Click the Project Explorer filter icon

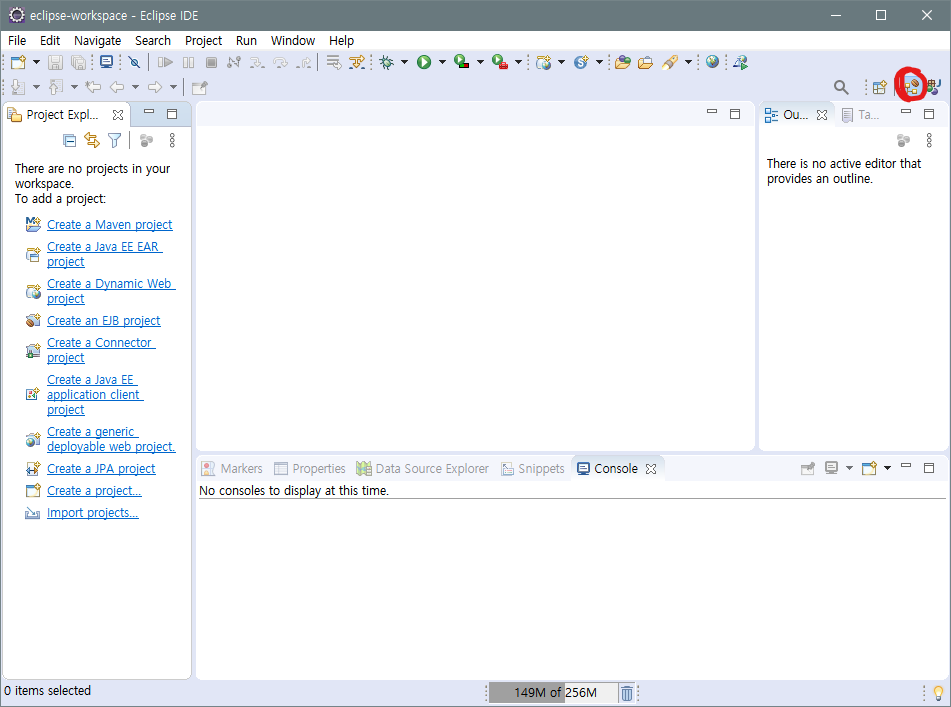click(x=115, y=141)
